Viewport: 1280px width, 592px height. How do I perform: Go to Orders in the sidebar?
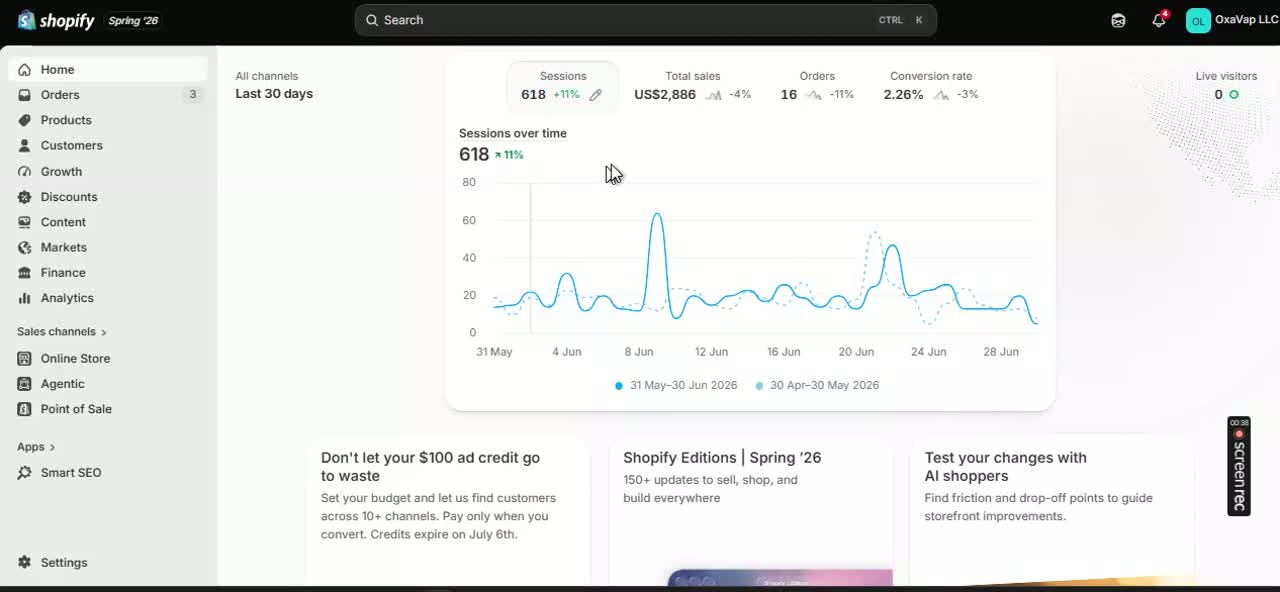pyautogui.click(x=107, y=95)
